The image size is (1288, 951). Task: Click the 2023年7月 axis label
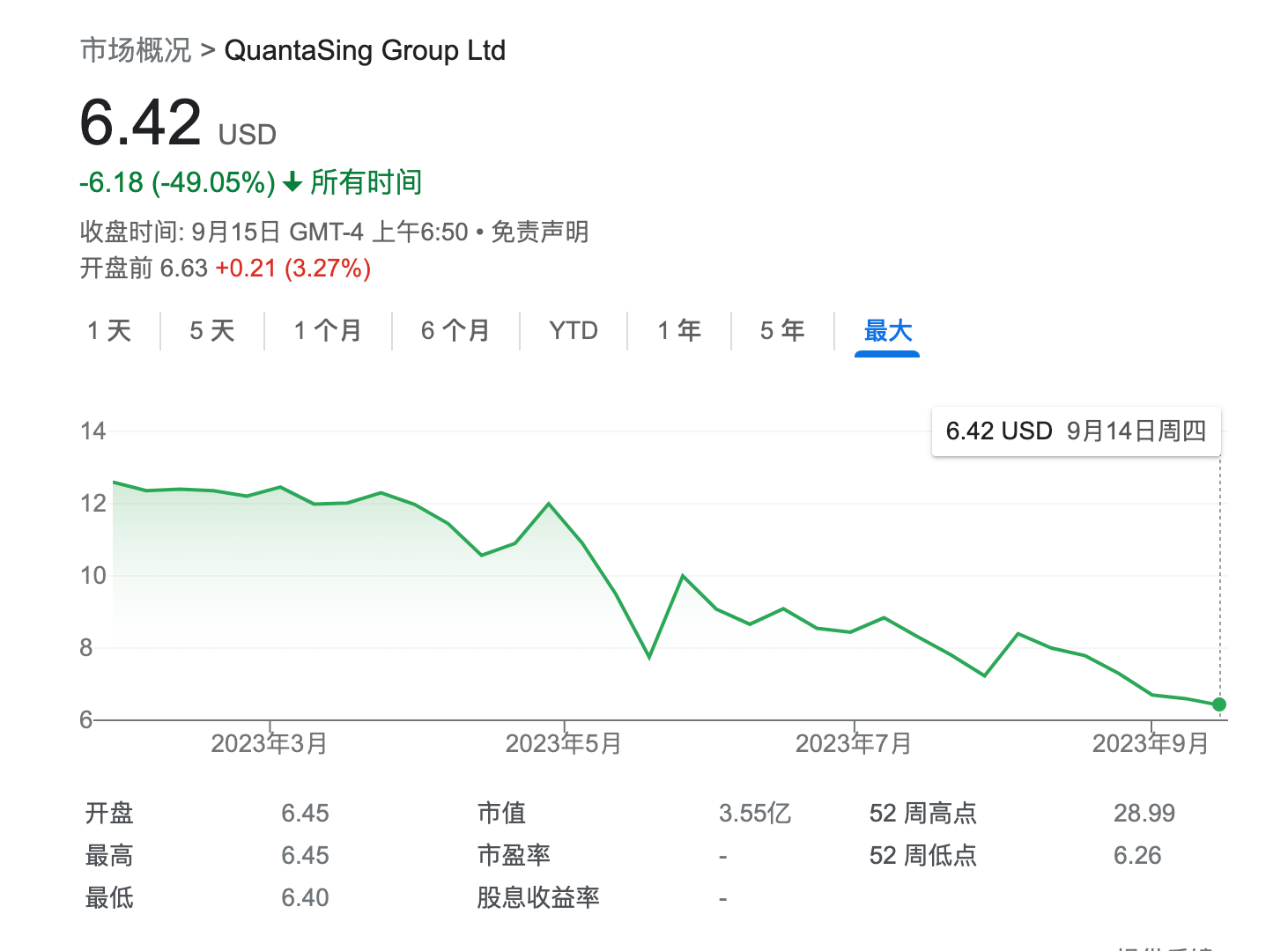pos(854,744)
